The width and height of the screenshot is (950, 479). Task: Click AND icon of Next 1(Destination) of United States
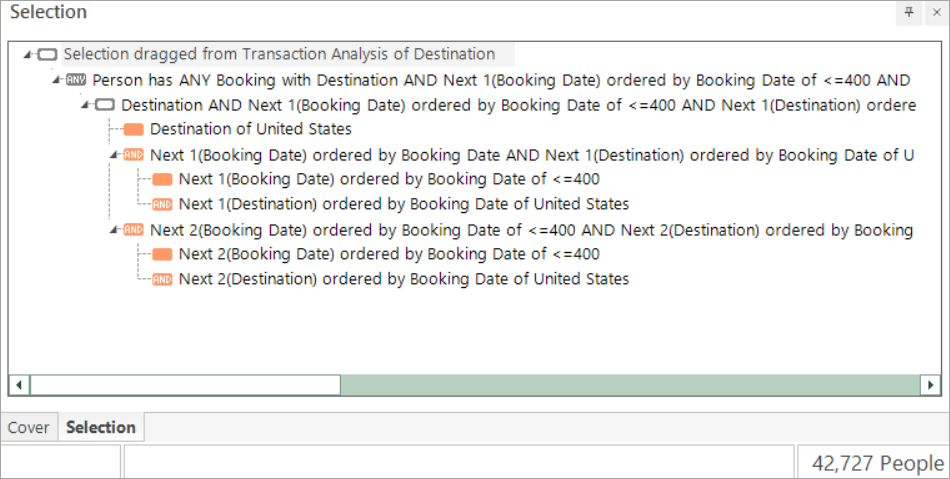point(162,205)
